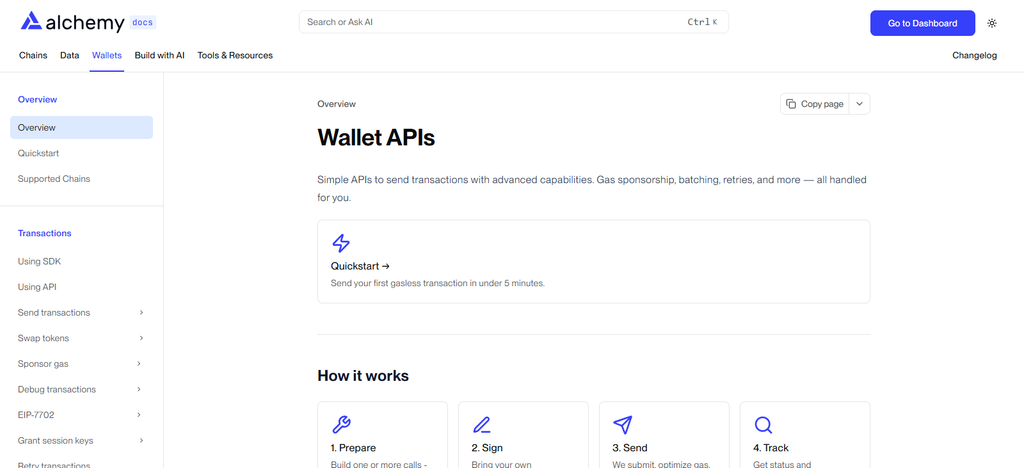The width and height of the screenshot is (1024, 468).
Task: Expand the Swap tokens section
Action: click(141, 338)
